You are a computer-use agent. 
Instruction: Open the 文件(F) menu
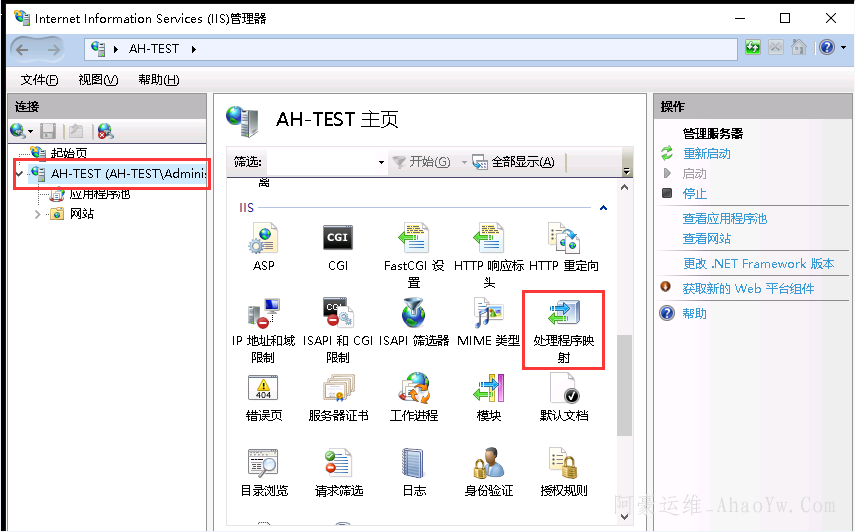pyautogui.click(x=39, y=80)
